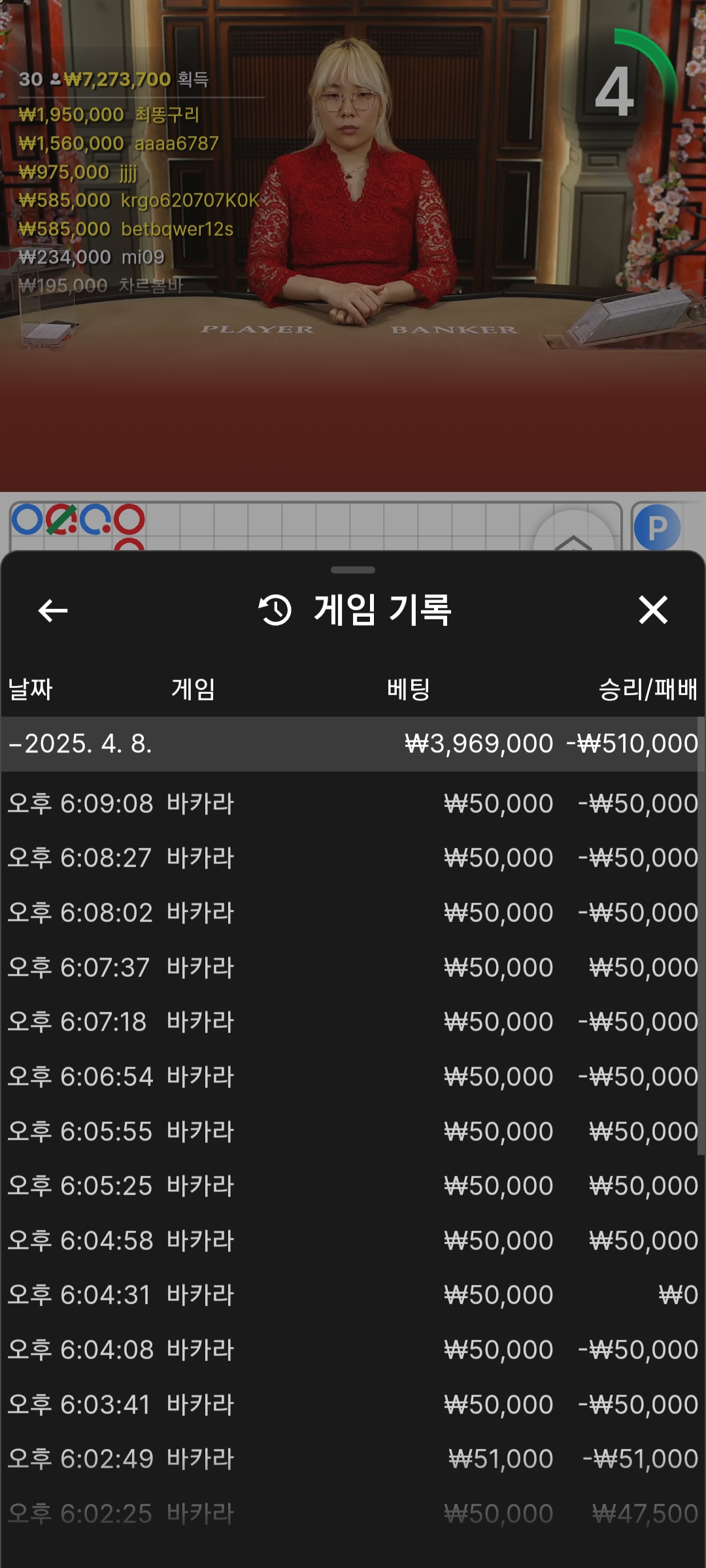Tap the 날짜 column header
706x1568 pixels.
point(30,689)
